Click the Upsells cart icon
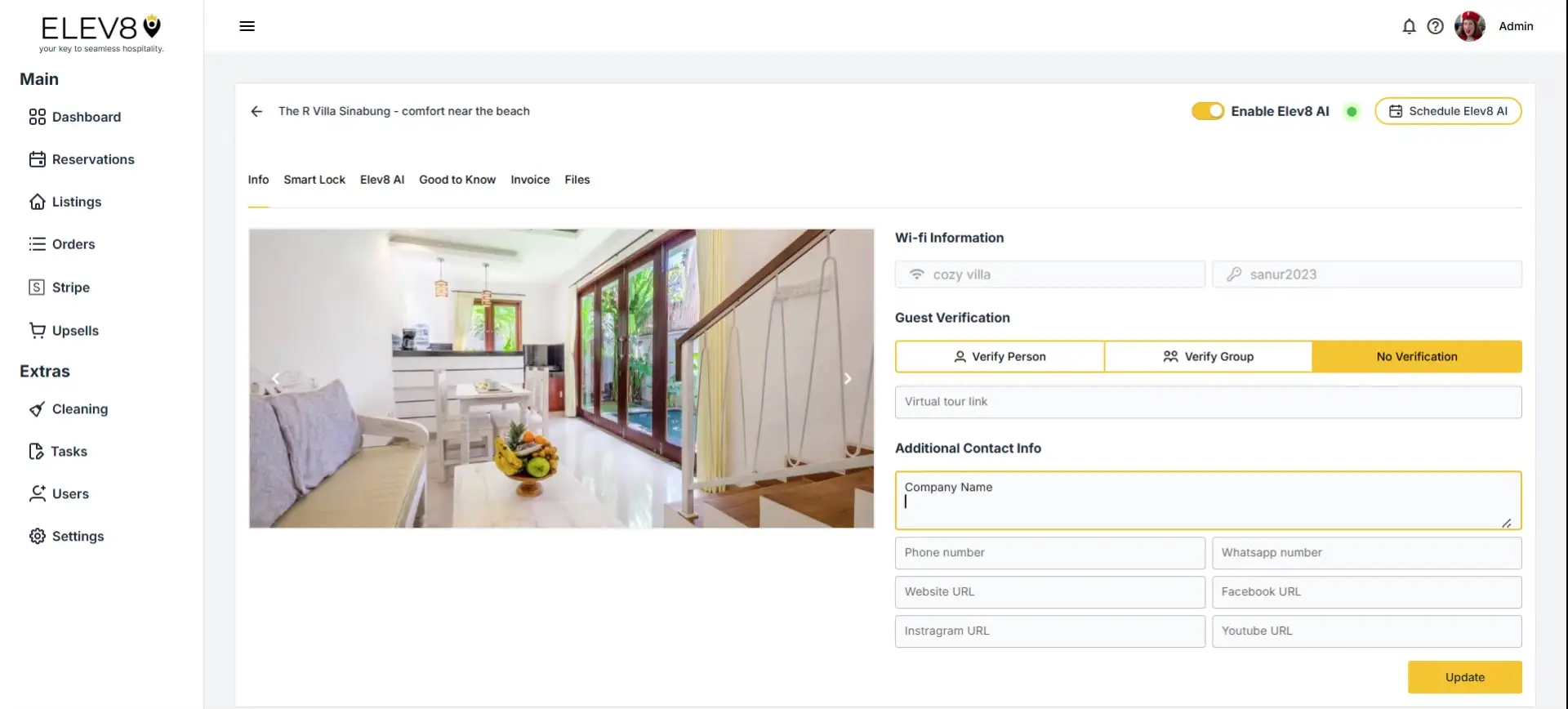Screen dimensions: 1568x709 (x=38, y=330)
